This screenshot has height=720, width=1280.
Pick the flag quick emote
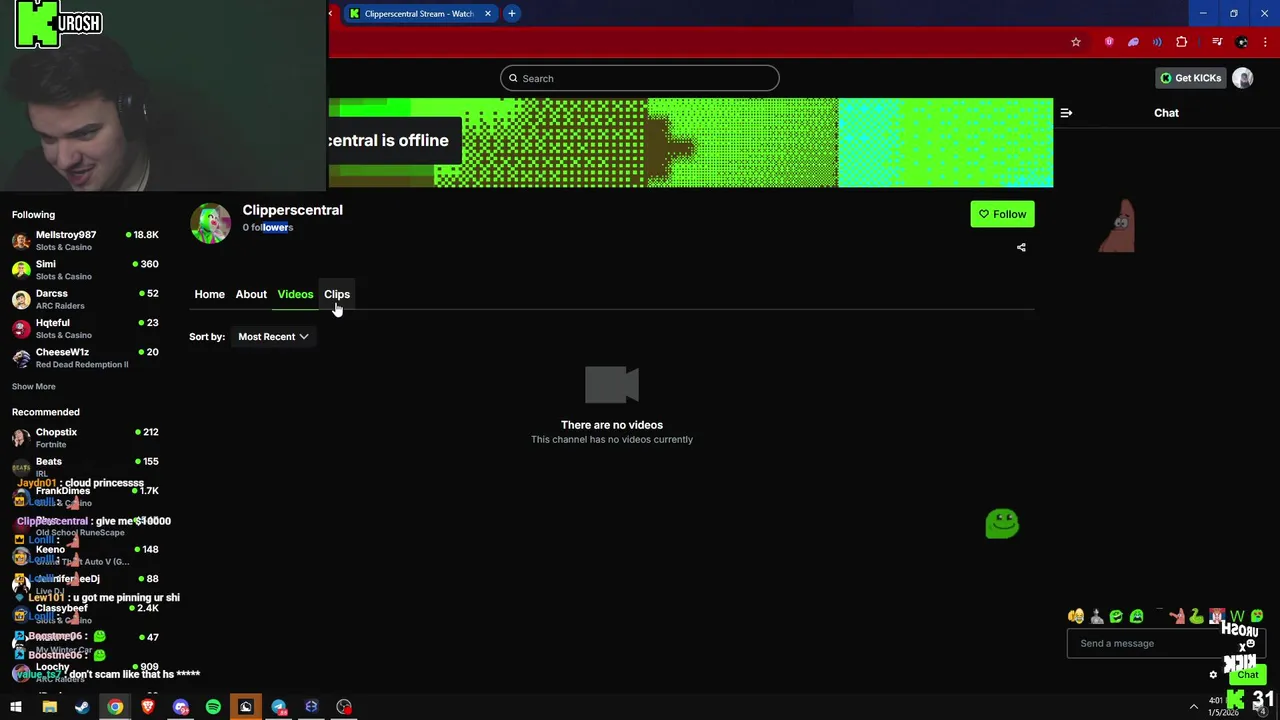point(1216,617)
